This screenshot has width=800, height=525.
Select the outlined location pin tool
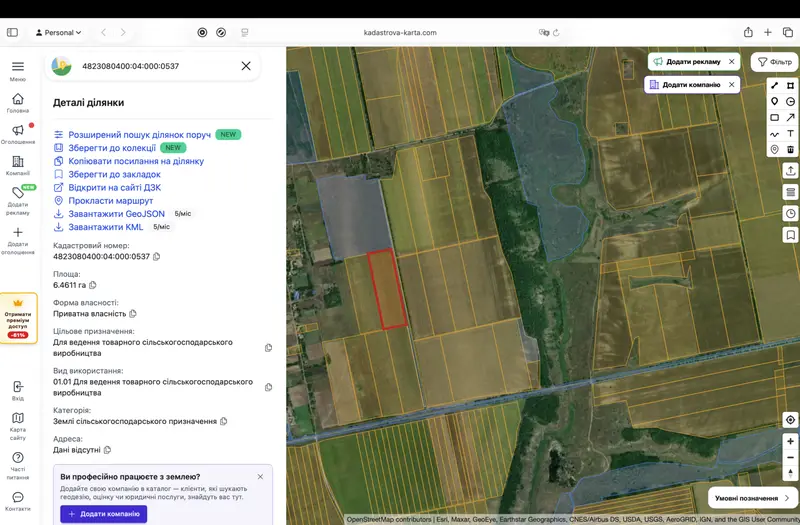(774, 149)
